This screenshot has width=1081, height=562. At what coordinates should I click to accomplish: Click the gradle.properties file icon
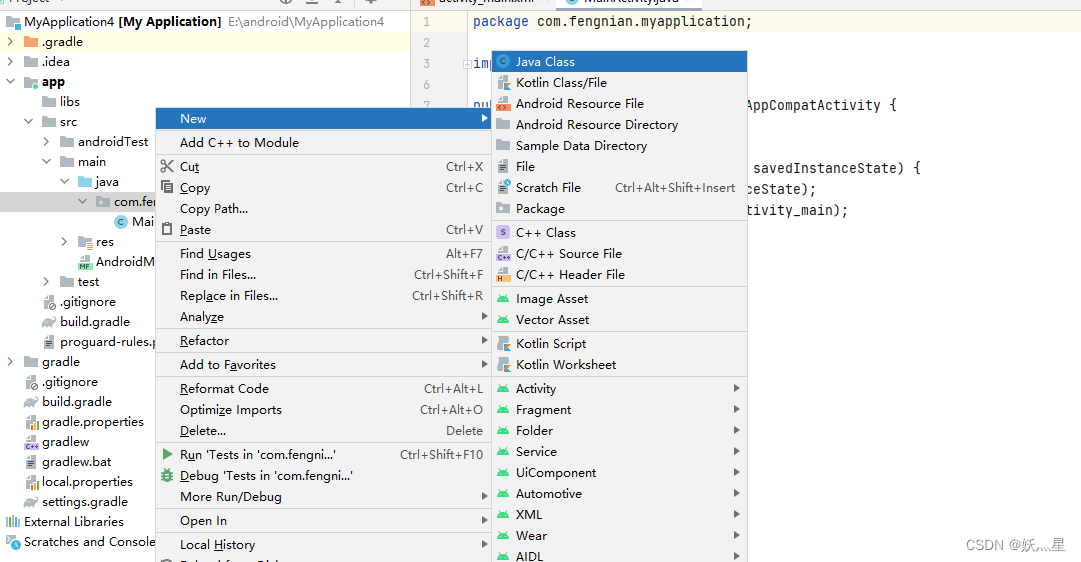[x=32, y=422]
